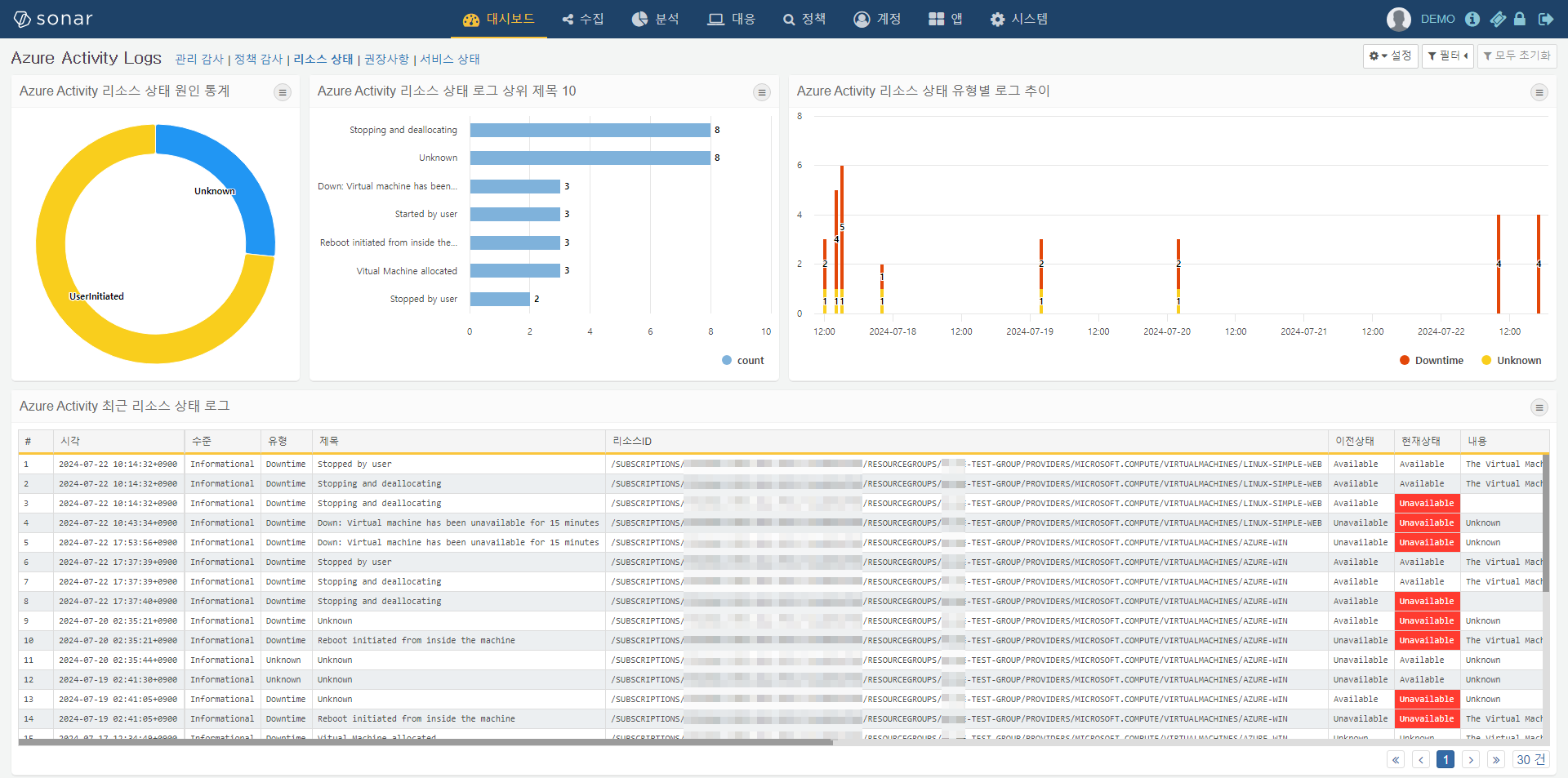1568x778 pixels.
Task: Open the 권장사항 tab
Action: [x=386, y=59]
